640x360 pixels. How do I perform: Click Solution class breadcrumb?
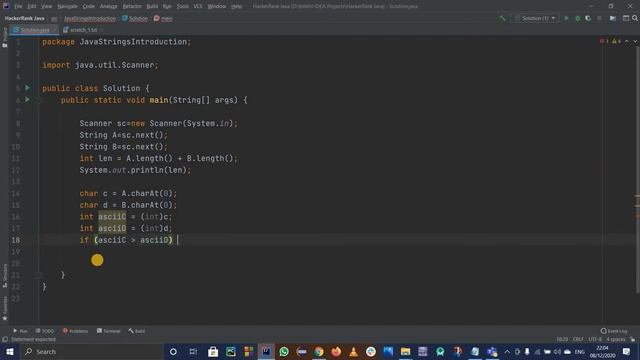[135, 18]
